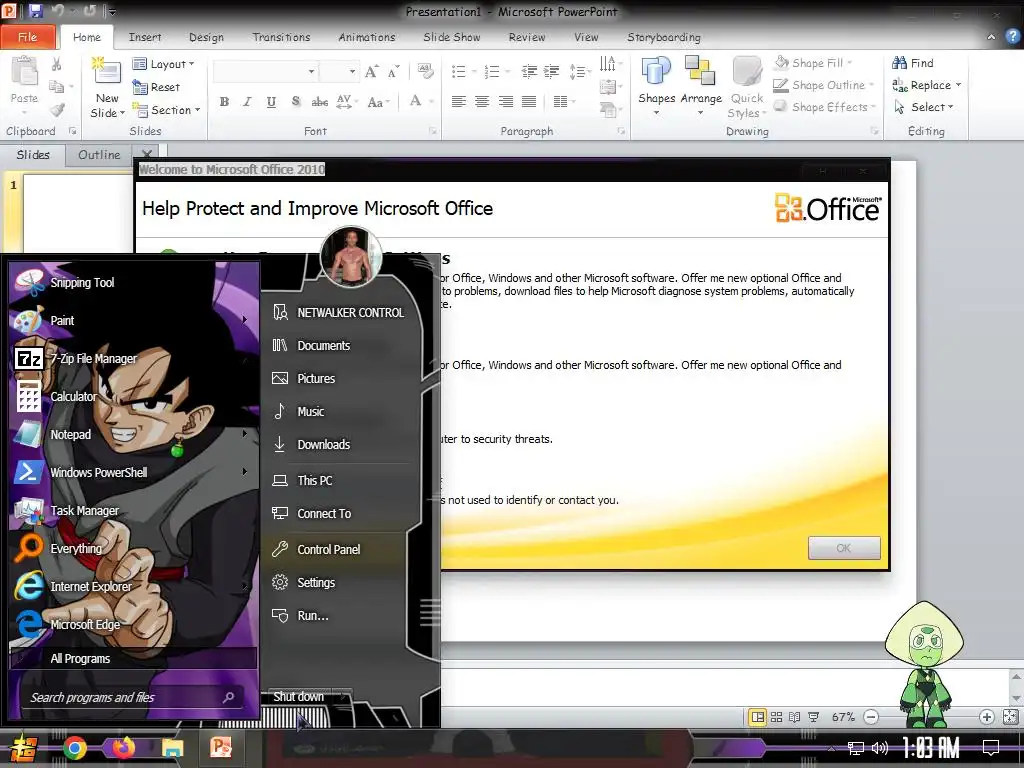This screenshot has height=768, width=1024.
Task: Align text left in Paragraph group
Action: (x=458, y=102)
